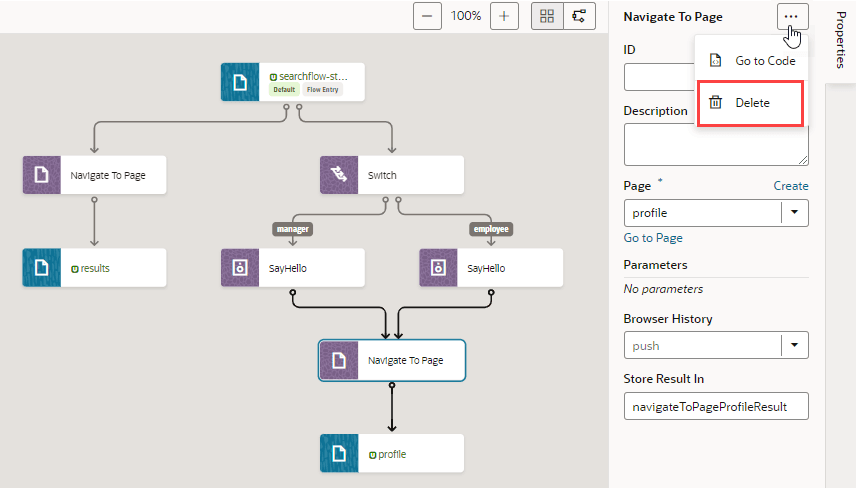Switch to grid layout view icon
The height and width of the screenshot is (488, 856).
click(547, 16)
